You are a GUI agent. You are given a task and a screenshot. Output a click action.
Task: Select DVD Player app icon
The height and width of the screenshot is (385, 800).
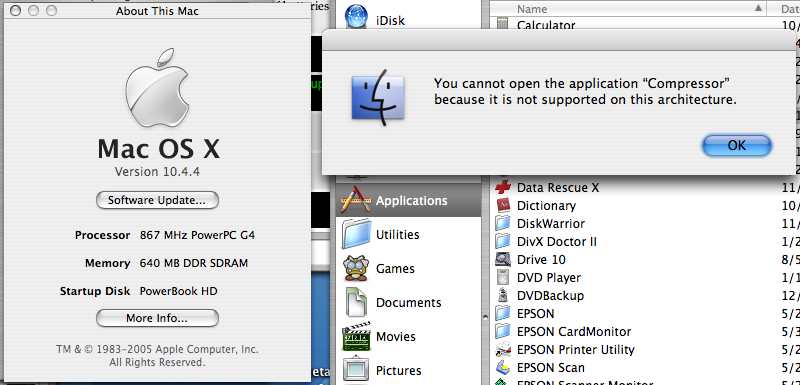(x=503, y=277)
